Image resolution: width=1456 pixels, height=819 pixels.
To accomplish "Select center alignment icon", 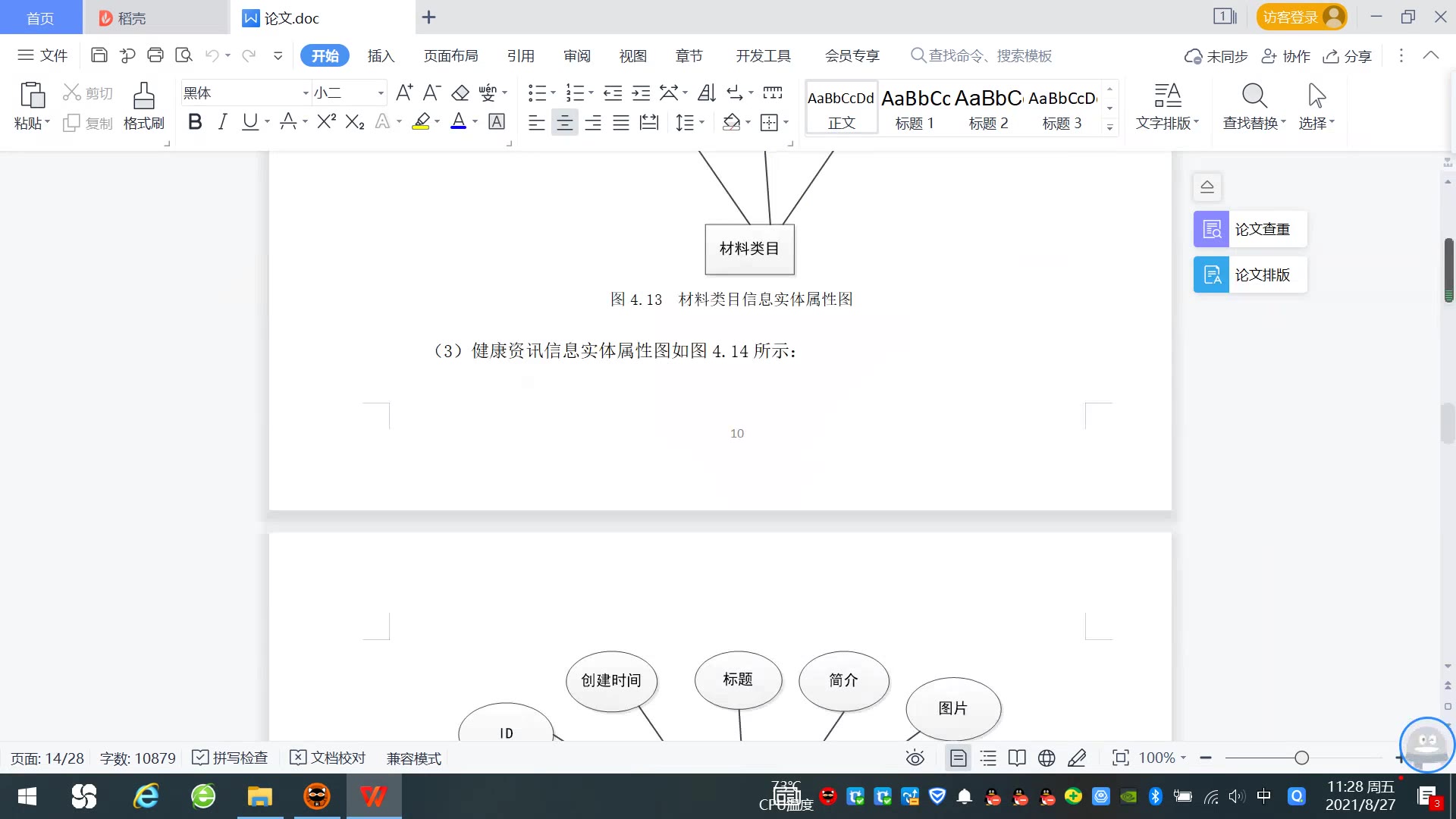I will [564, 122].
